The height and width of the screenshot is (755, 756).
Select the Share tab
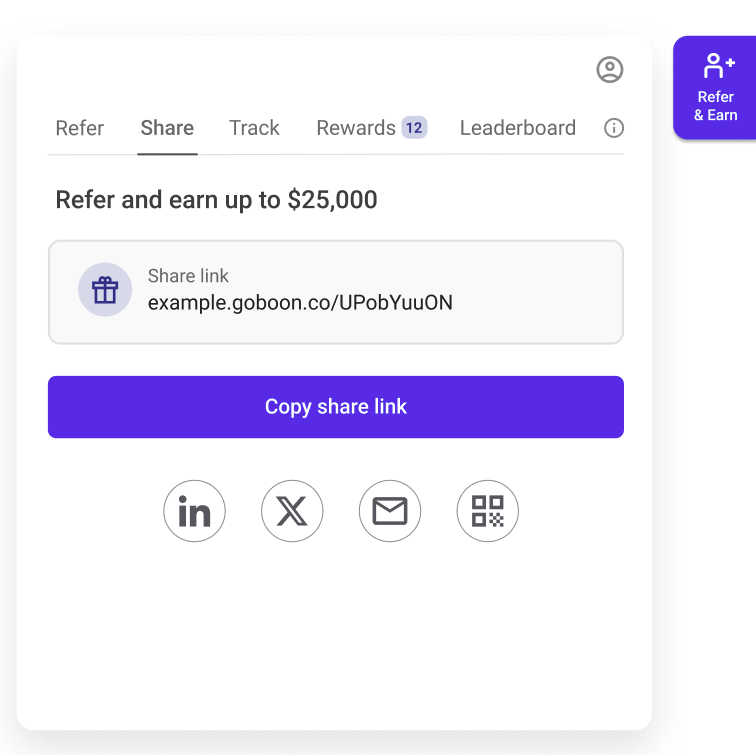click(x=167, y=128)
